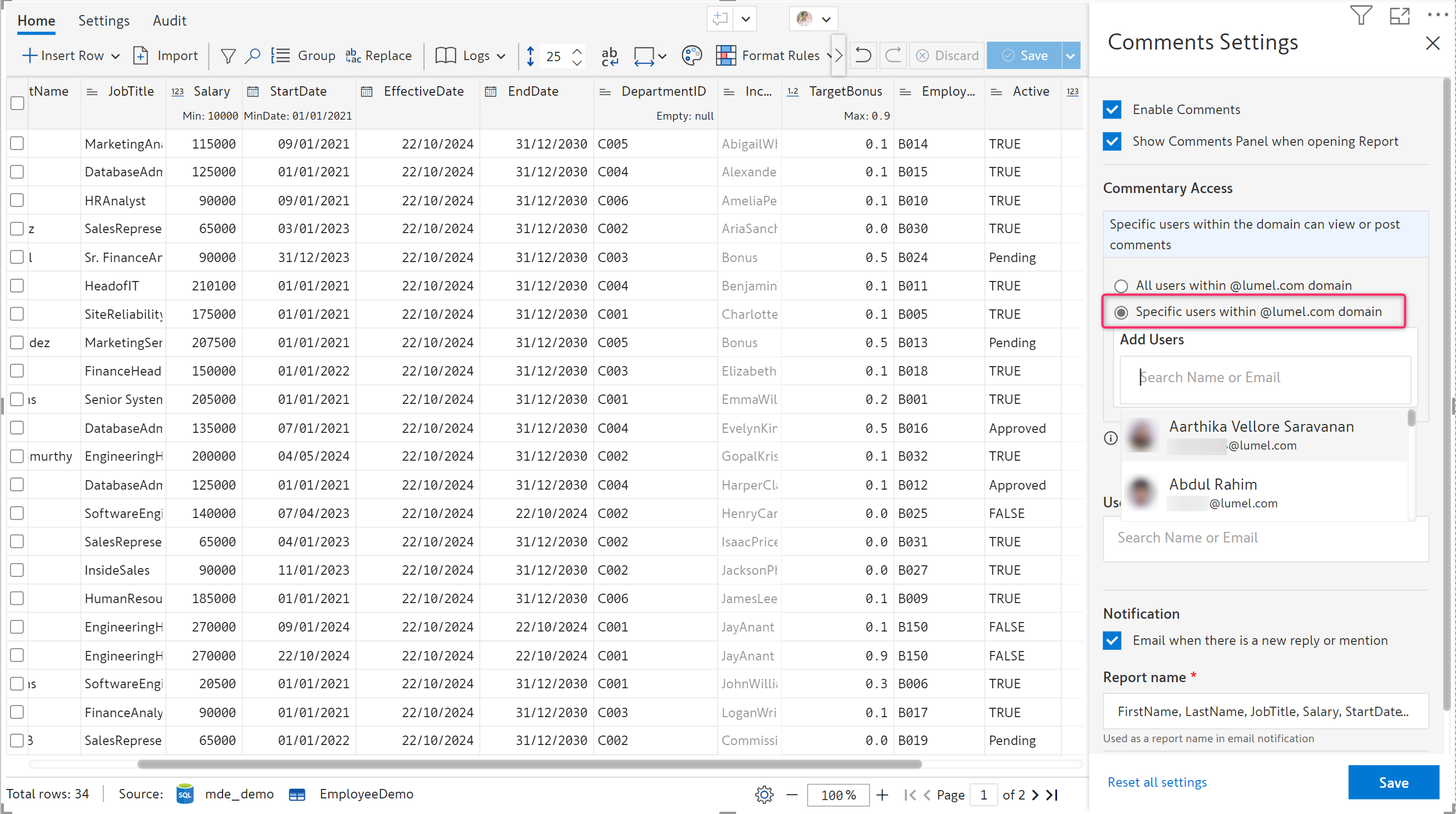This screenshot has width=1456, height=814.
Task: Click the Format Rules grid icon
Action: coord(725,56)
